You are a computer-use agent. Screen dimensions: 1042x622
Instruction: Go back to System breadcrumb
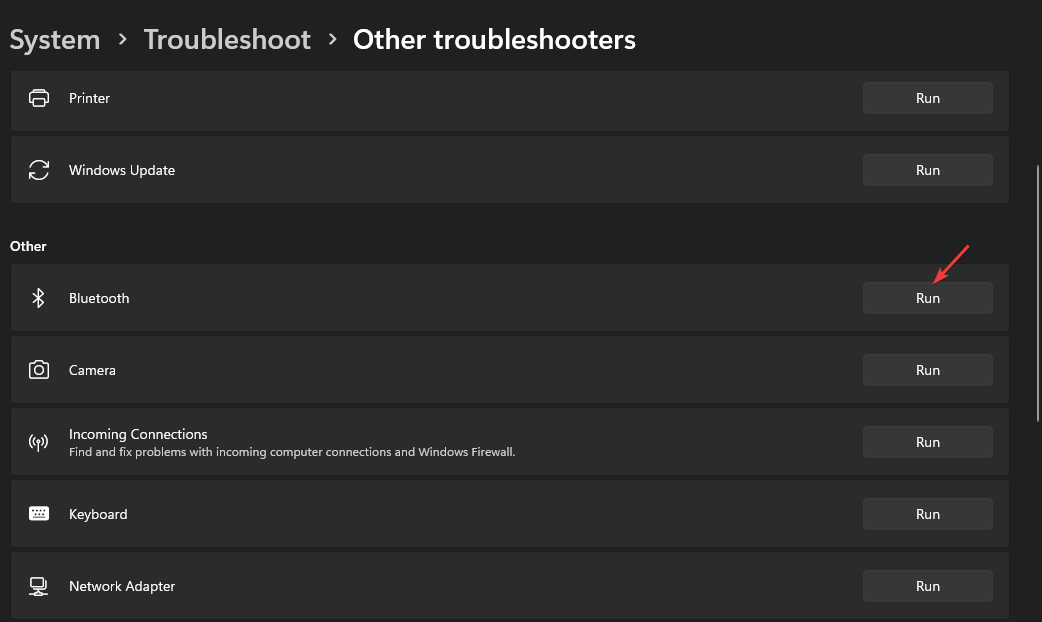click(x=54, y=40)
